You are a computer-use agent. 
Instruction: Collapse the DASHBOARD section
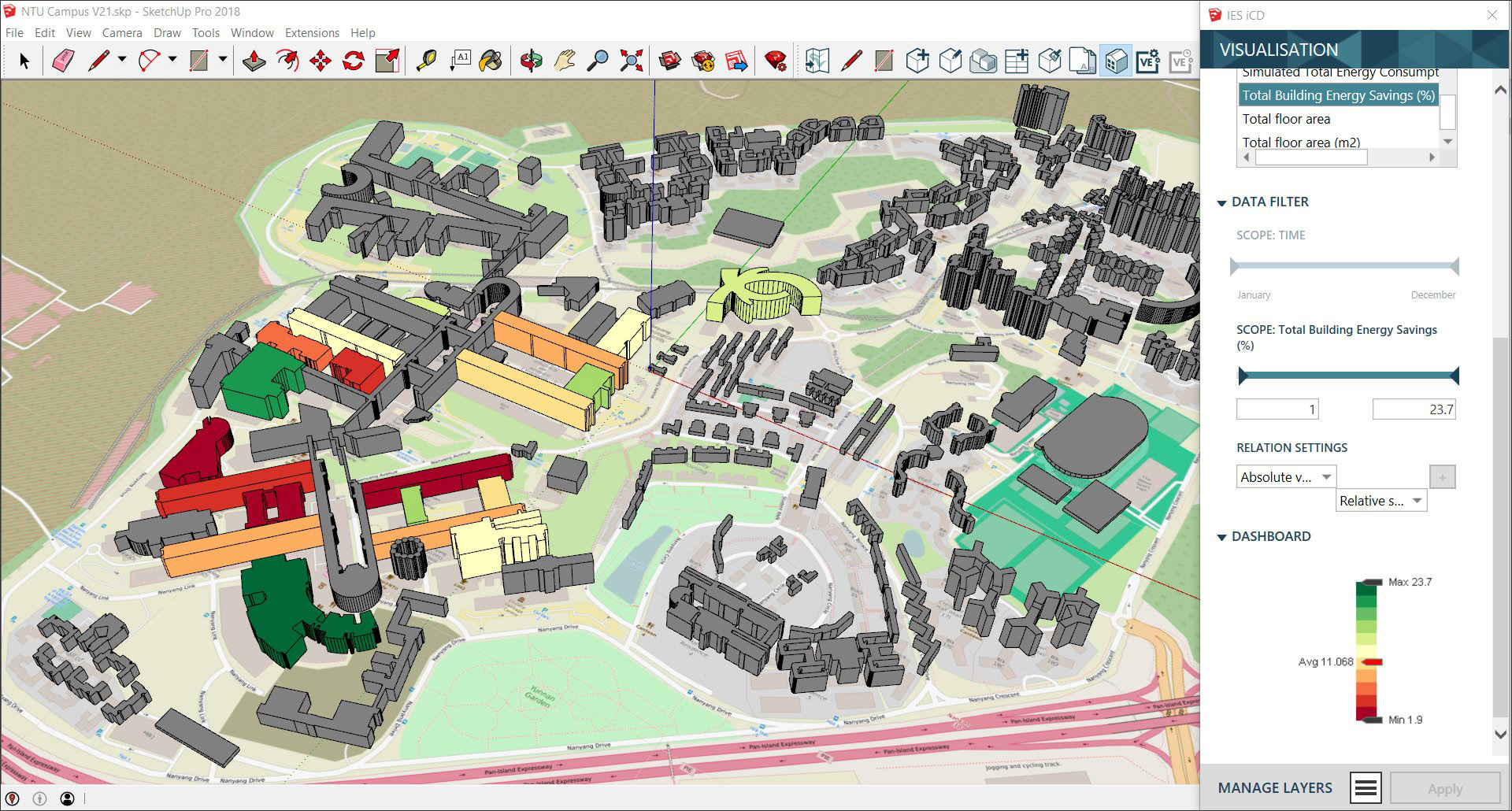click(x=1221, y=537)
